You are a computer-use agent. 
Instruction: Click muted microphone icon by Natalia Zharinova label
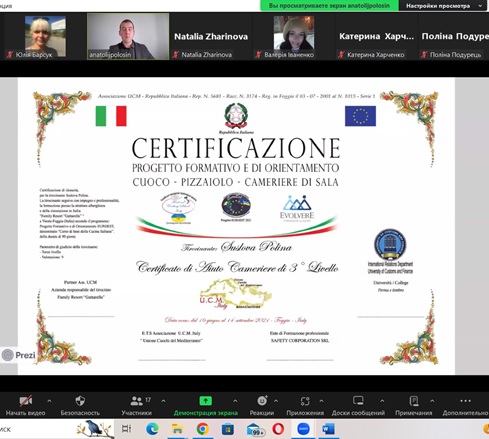point(175,54)
